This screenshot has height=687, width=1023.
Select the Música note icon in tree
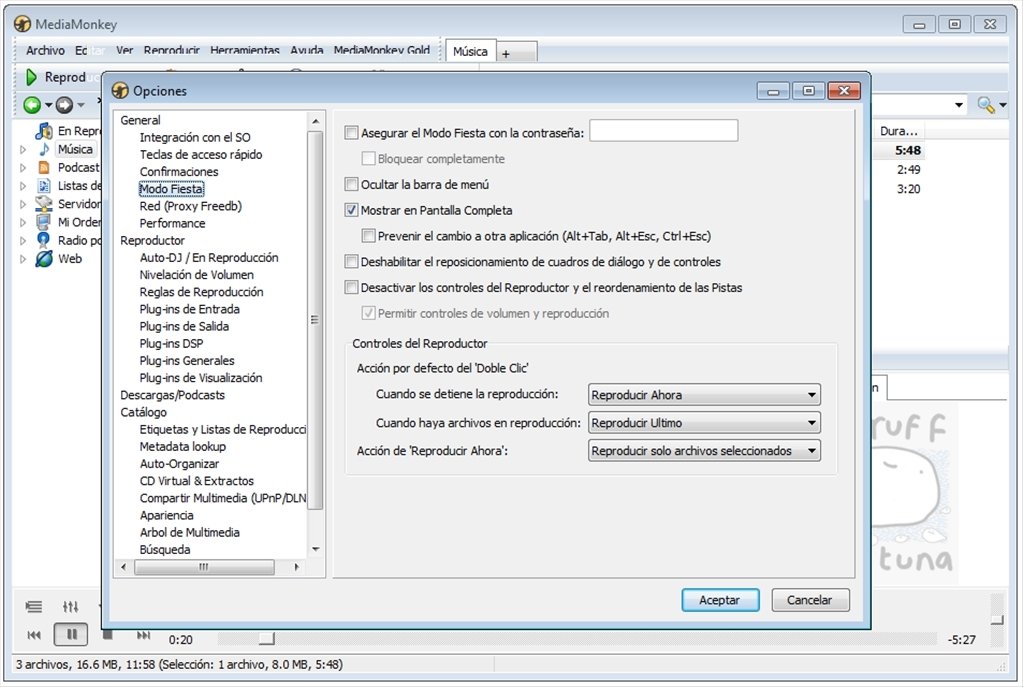tap(44, 149)
